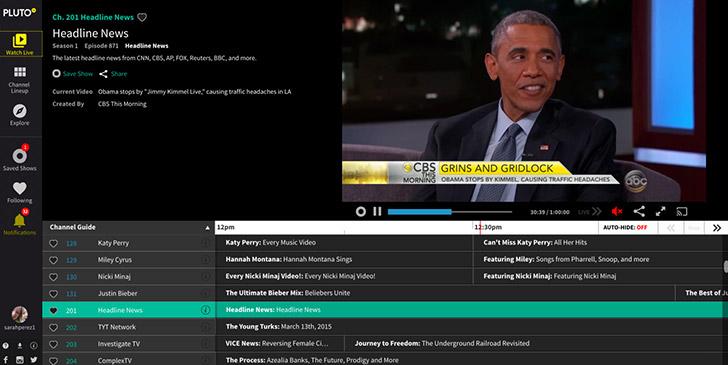
Task: Show info for Headline News channel row
Action: click(205, 310)
